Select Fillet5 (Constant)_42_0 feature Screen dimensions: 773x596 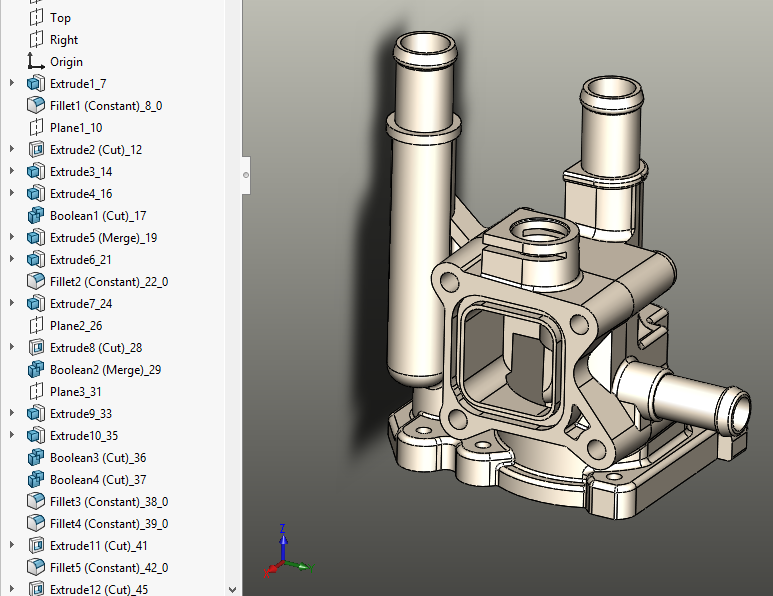coord(108,567)
